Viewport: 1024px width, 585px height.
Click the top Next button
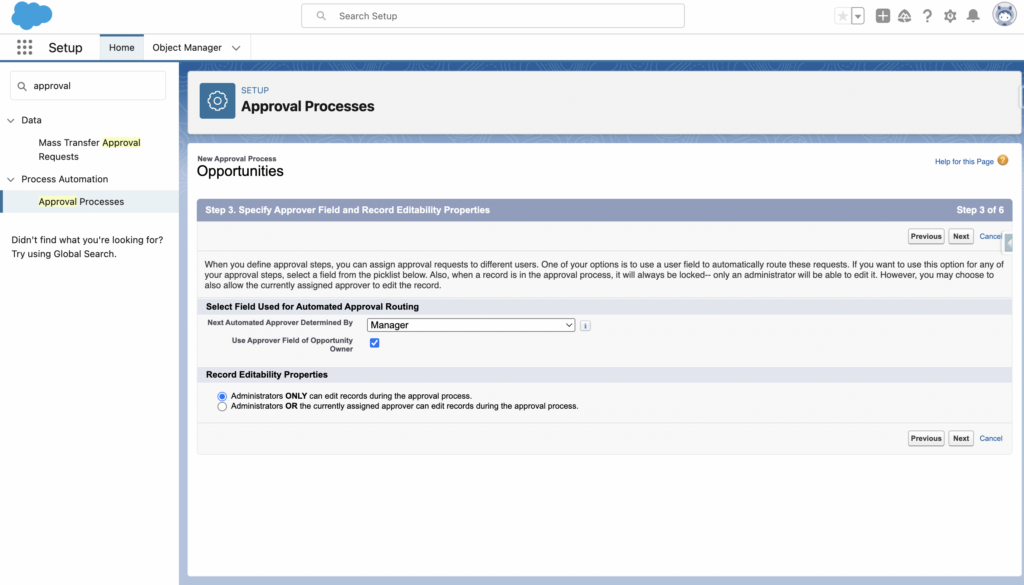tap(960, 237)
